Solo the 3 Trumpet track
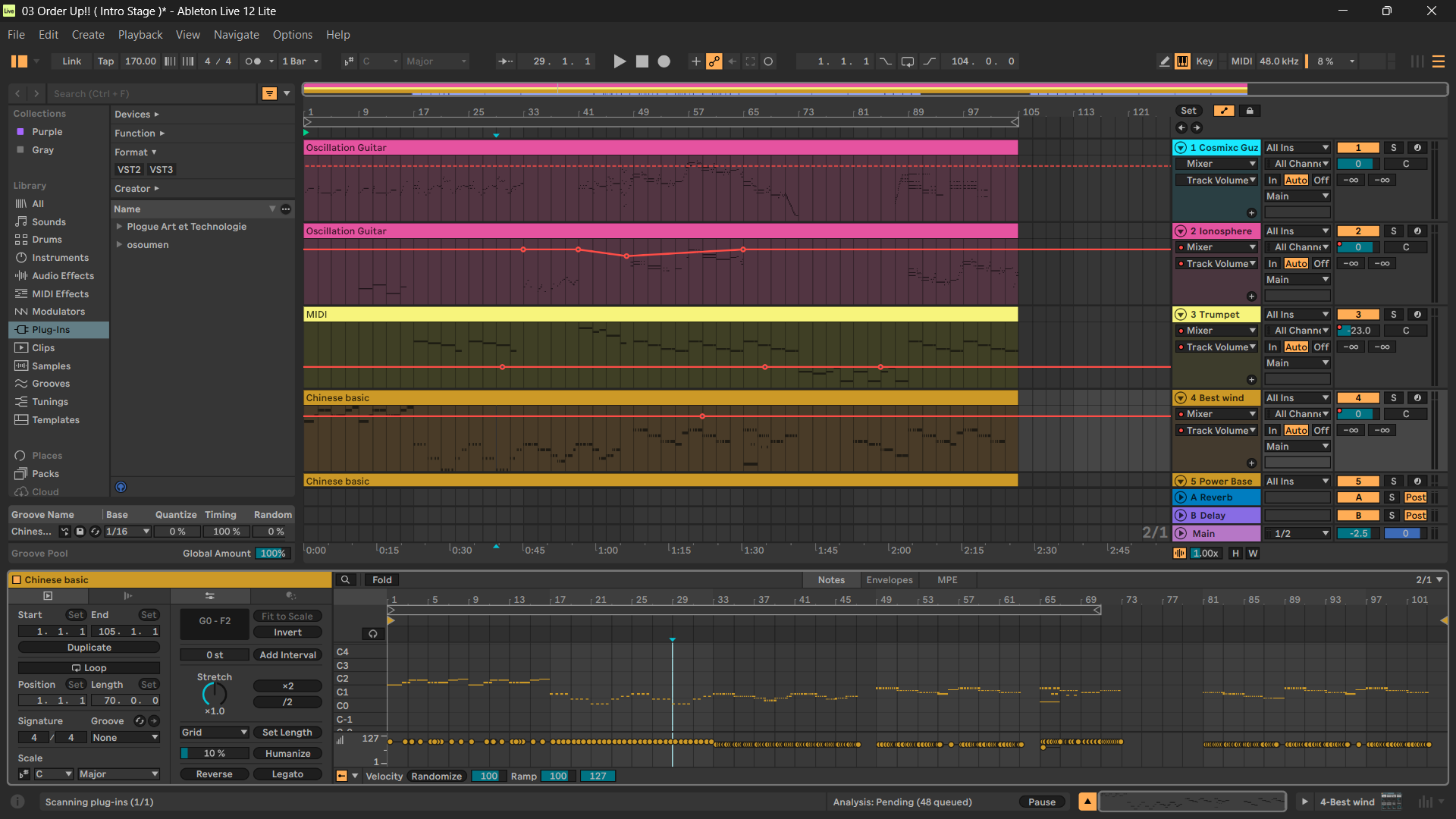This screenshot has width=1456, height=819. [1393, 315]
